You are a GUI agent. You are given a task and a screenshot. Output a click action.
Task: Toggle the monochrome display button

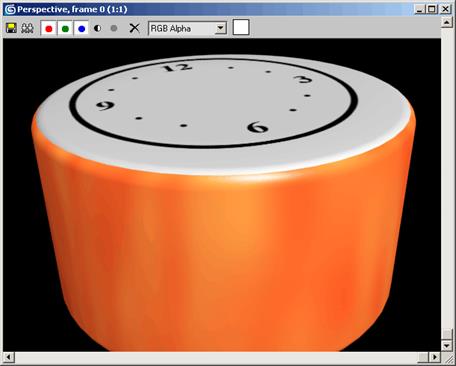tap(114, 28)
